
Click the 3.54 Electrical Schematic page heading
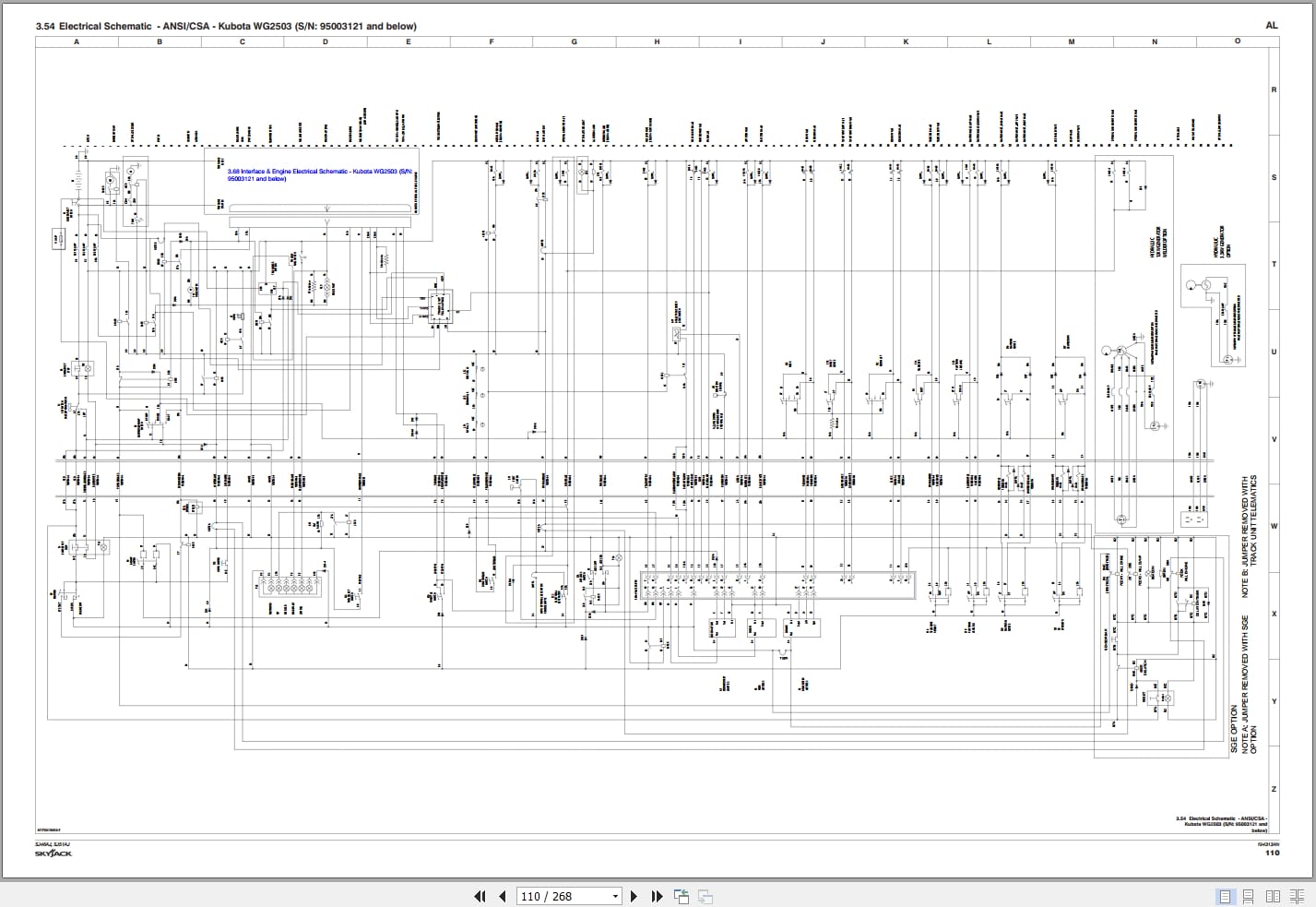click(226, 27)
